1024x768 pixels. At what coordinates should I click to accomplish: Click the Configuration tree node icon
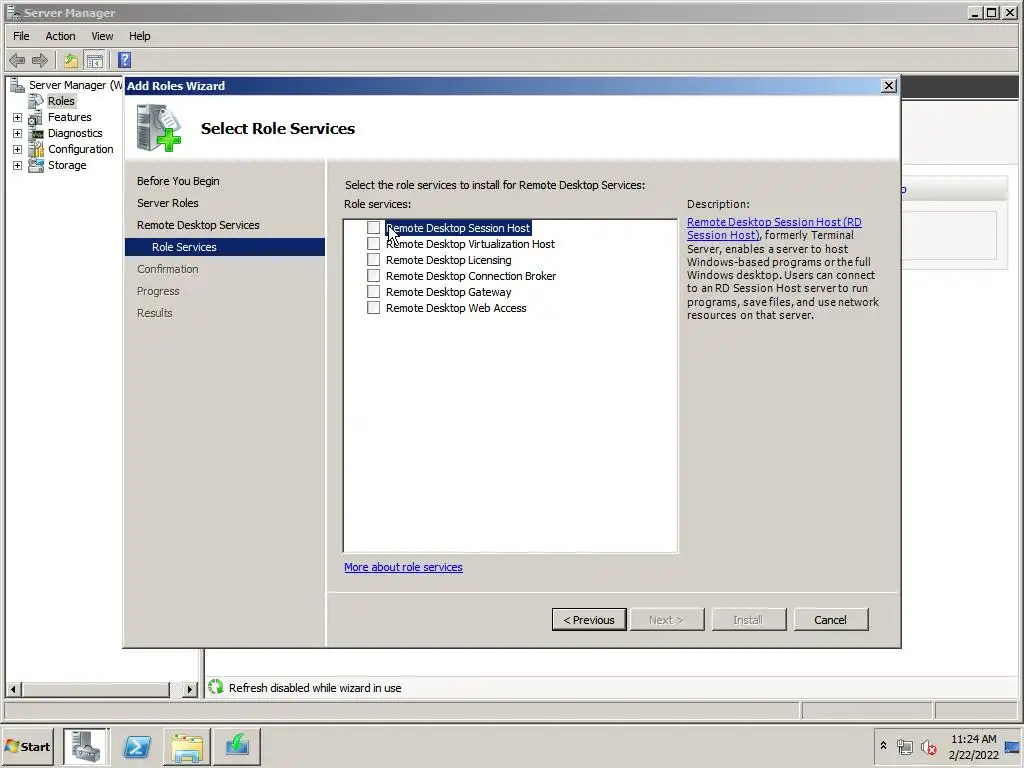pyautogui.click(x=35, y=150)
